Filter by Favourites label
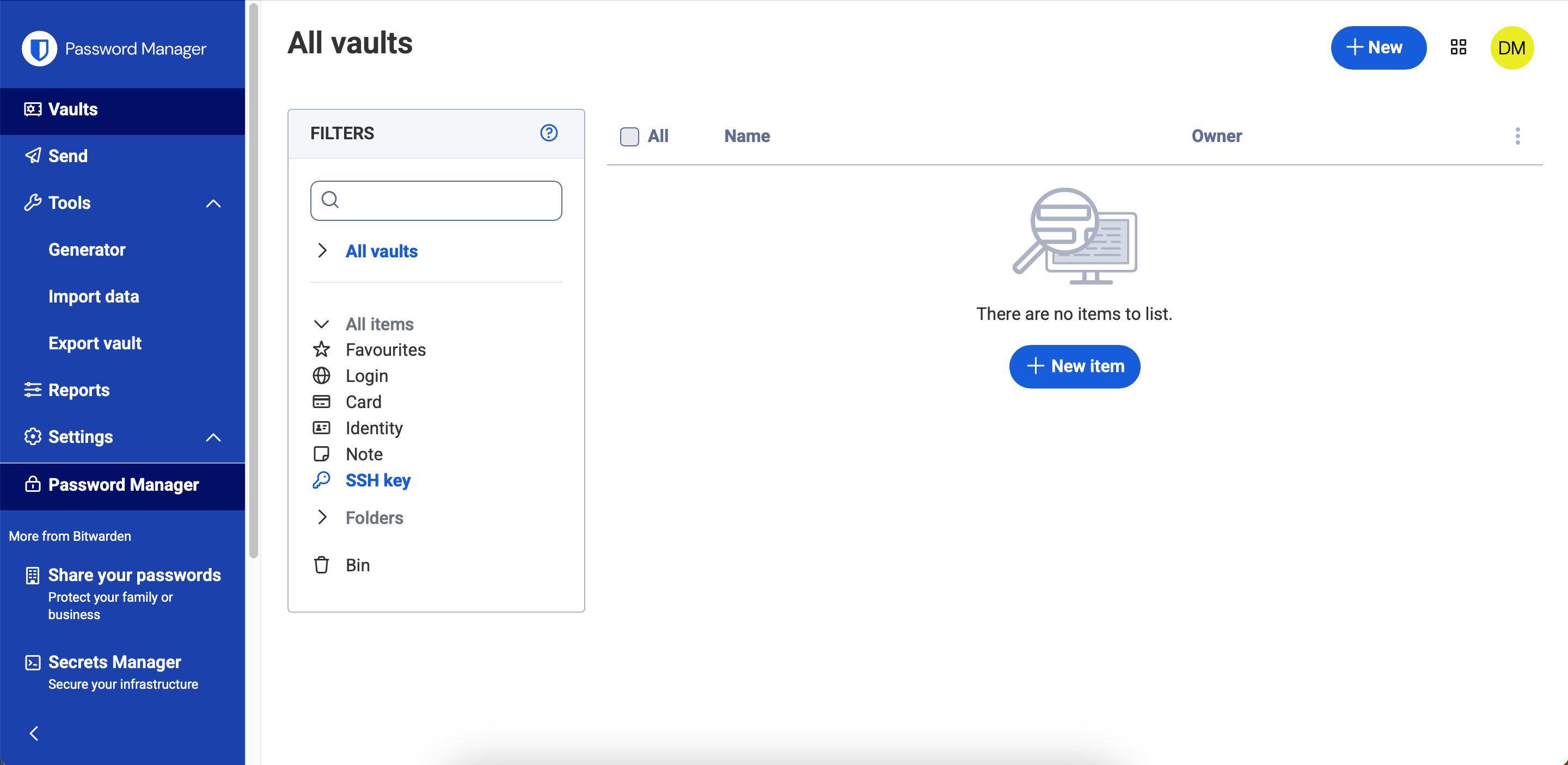The height and width of the screenshot is (765, 1568). tap(385, 350)
